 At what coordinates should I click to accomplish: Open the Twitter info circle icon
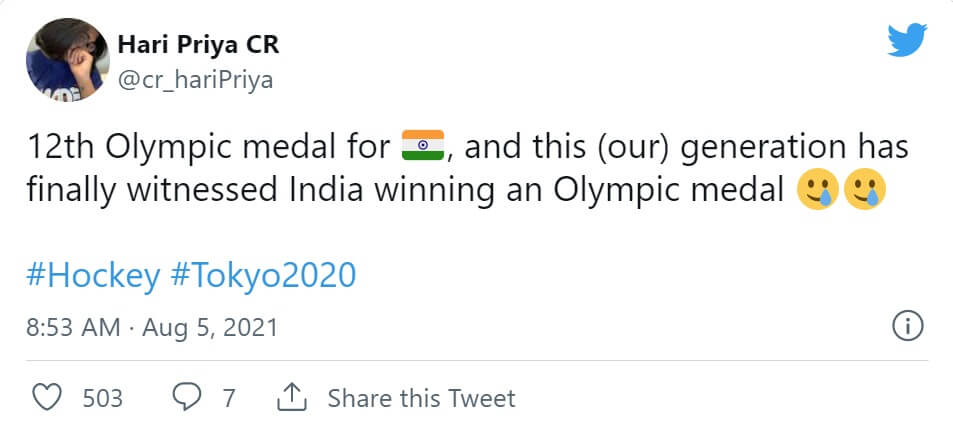[x=906, y=326]
